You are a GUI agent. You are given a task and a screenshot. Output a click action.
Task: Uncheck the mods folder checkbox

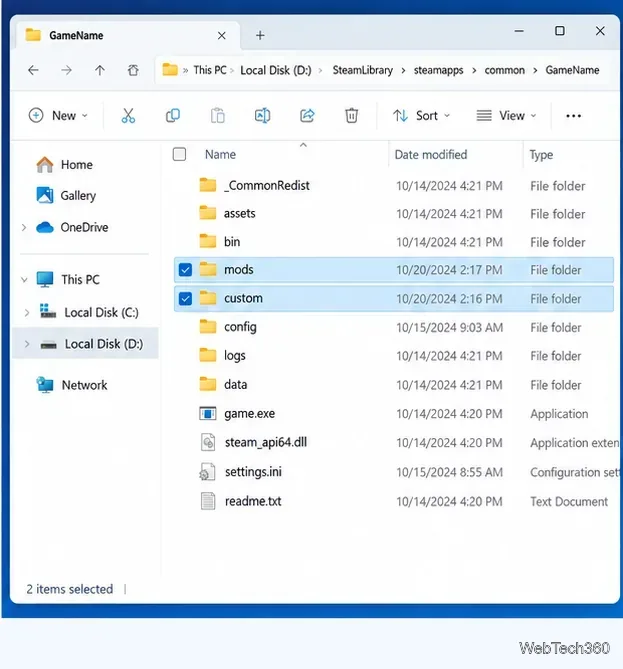(185, 270)
